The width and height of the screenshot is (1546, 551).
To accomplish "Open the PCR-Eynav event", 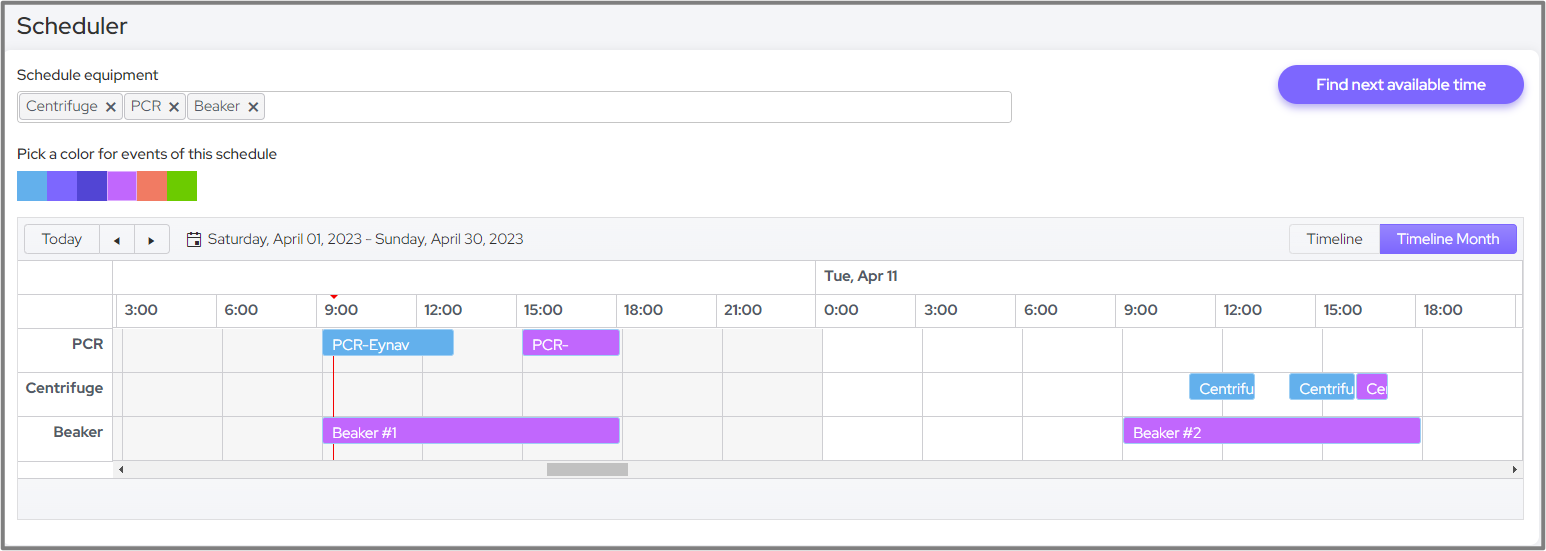I will [387, 344].
